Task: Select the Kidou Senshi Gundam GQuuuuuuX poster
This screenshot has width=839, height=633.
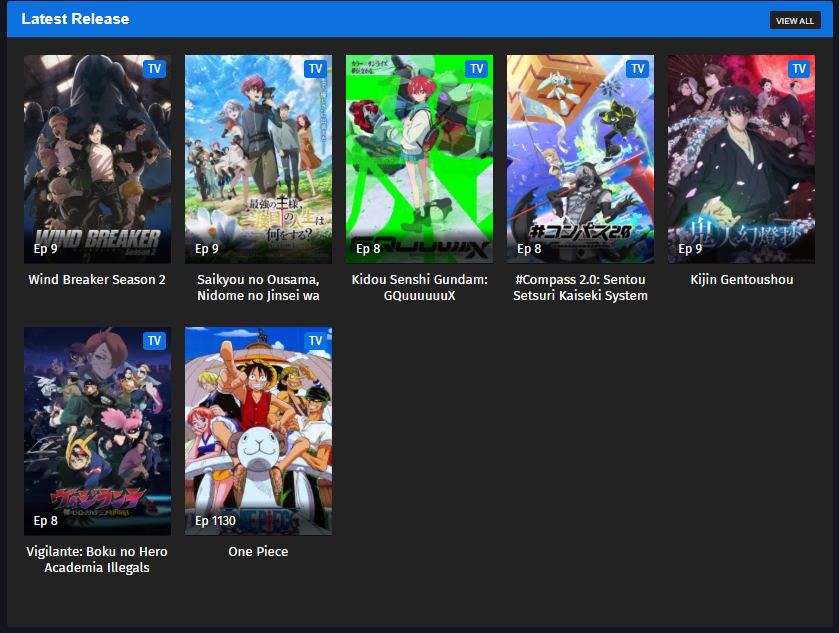Action: click(x=419, y=159)
